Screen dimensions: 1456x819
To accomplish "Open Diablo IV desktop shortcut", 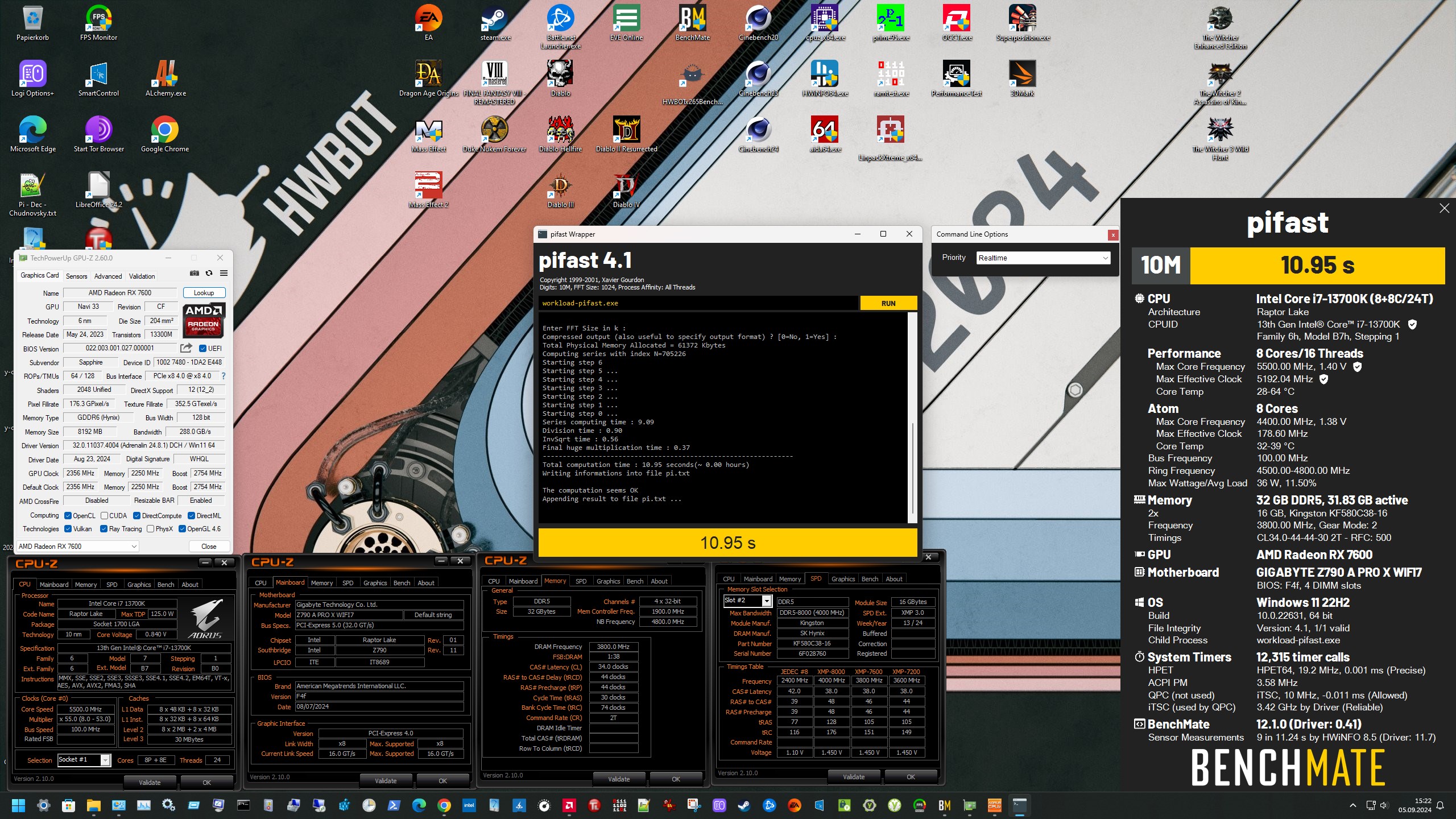I will click(626, 190).
